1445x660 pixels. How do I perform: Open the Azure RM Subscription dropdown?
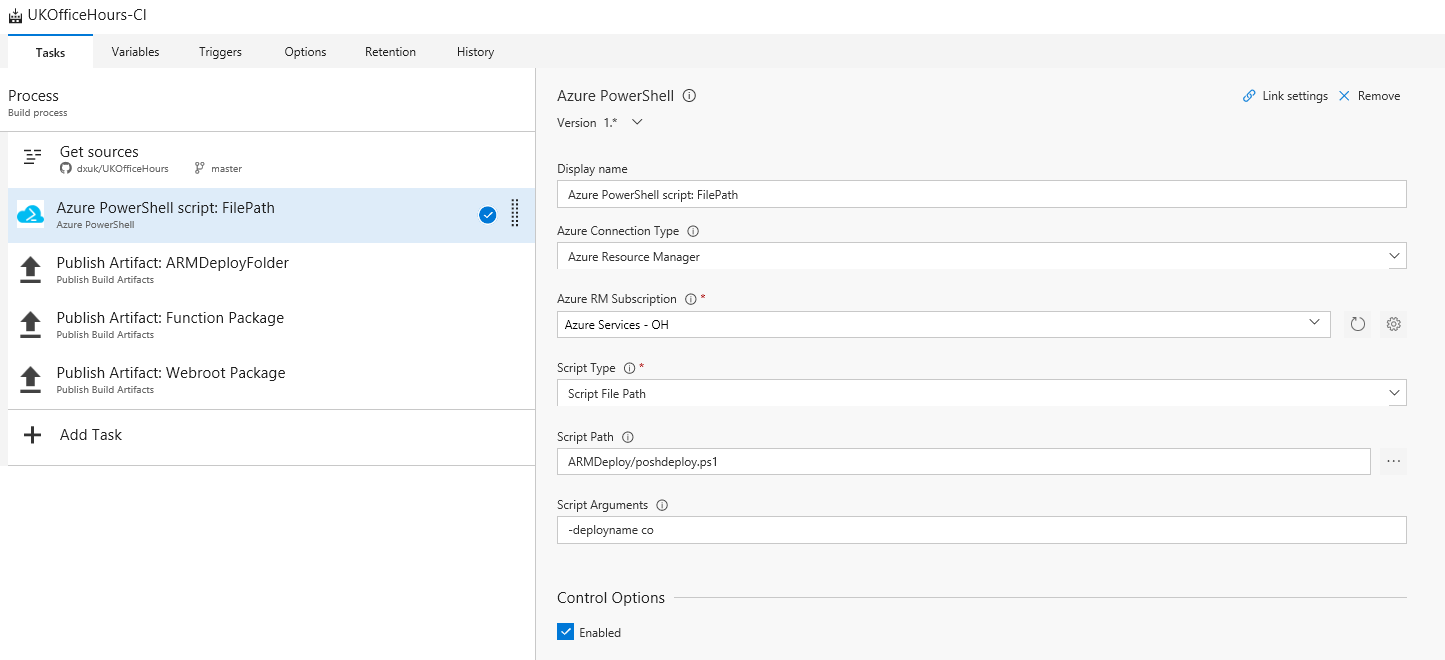944,324
